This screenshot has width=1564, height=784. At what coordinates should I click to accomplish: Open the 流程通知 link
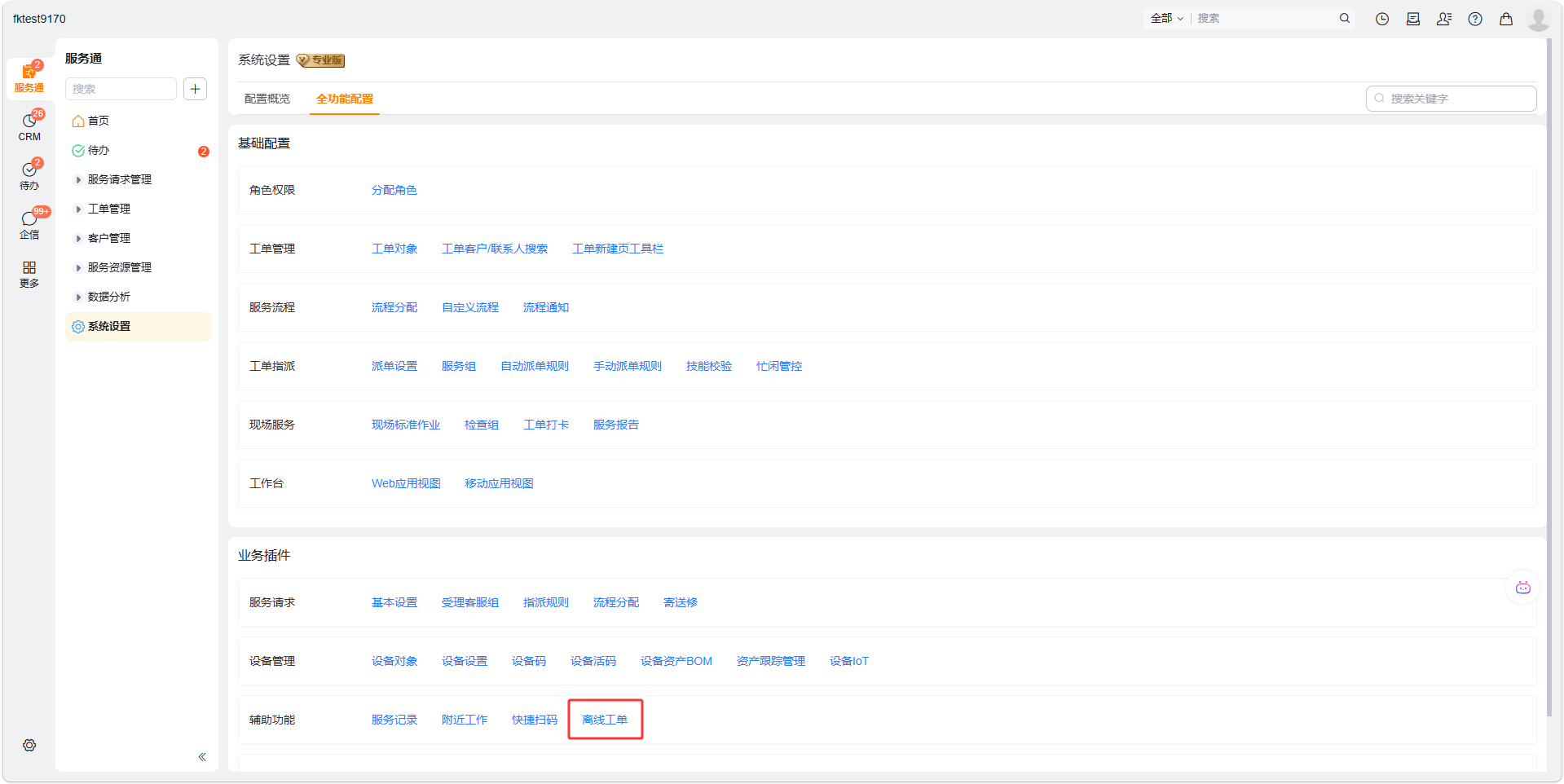point(546,307)
